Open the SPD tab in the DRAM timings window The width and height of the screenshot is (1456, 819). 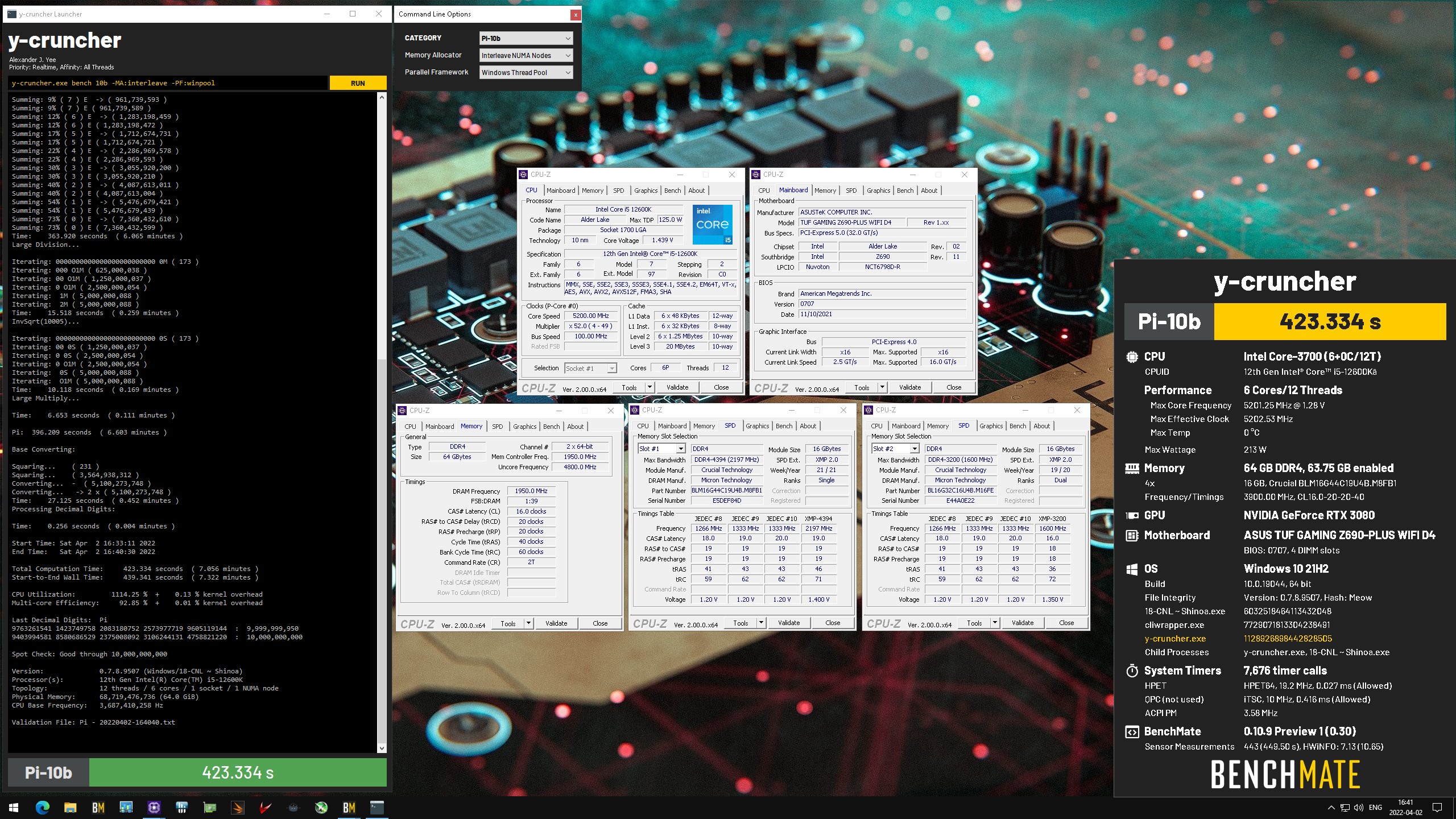point(497,427)
